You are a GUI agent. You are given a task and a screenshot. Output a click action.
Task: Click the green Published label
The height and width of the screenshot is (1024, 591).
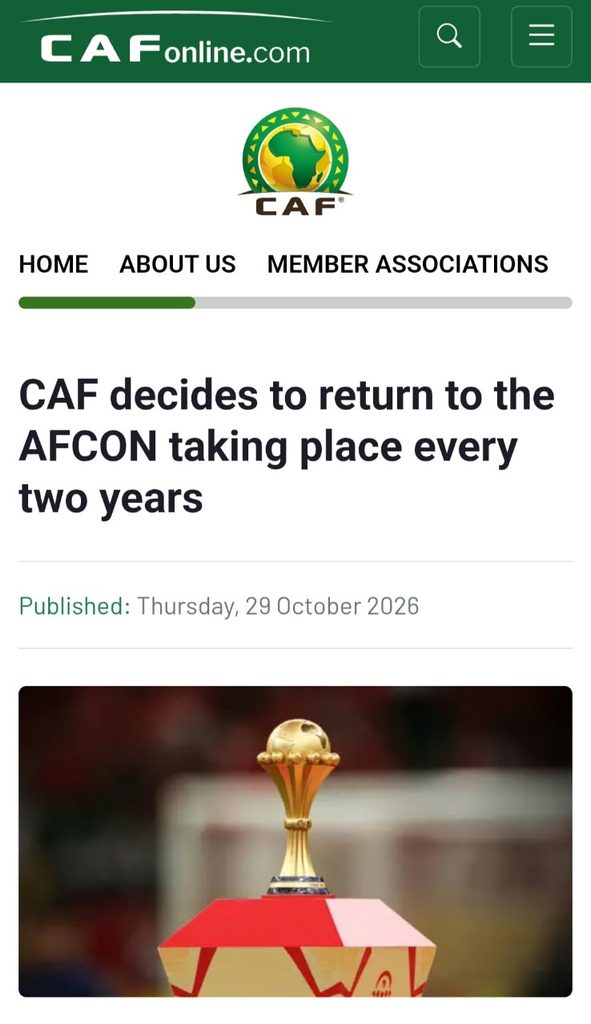pyautogui.click(x=74, y=606)
